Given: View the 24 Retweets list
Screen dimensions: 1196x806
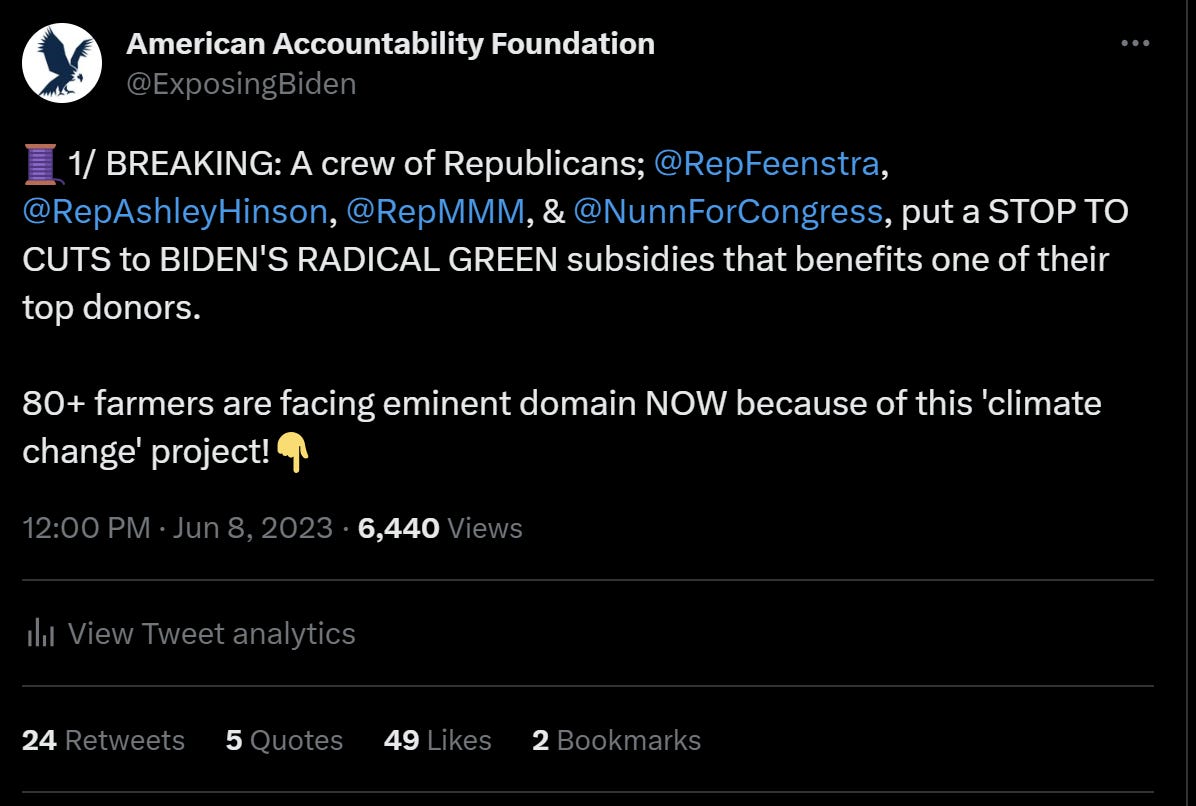Looking at the screenshot, I should (103, 740).
